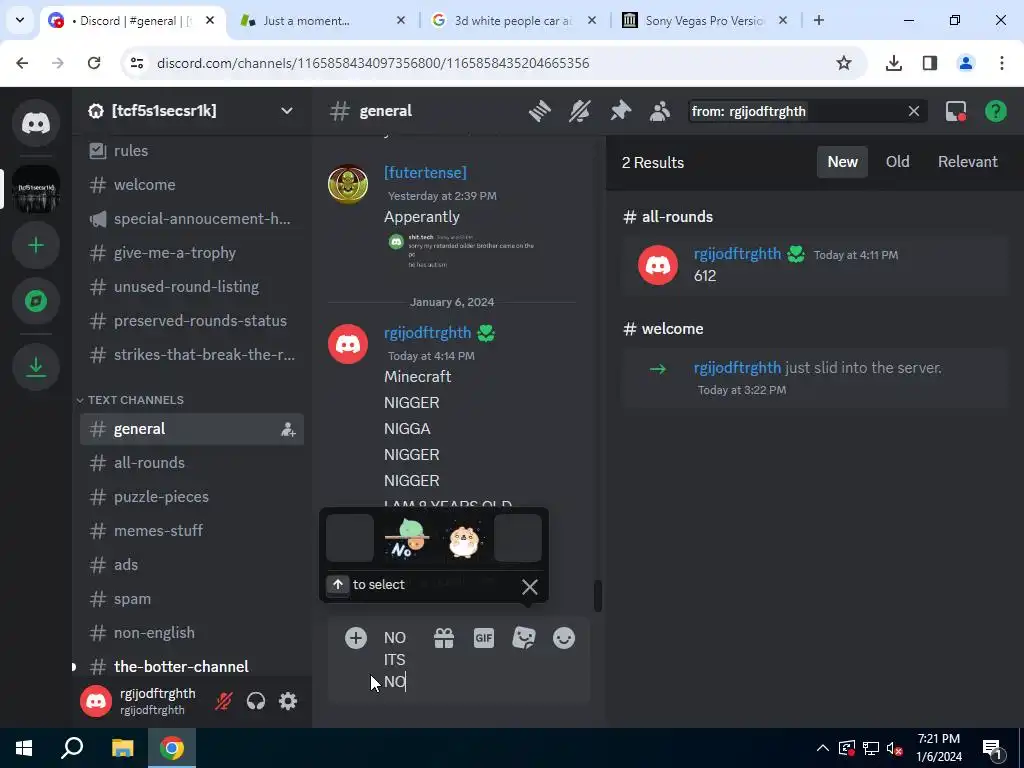Click the '612' search result message
The height and width of the screenshot is (768, 1024).
click(814, 265)
